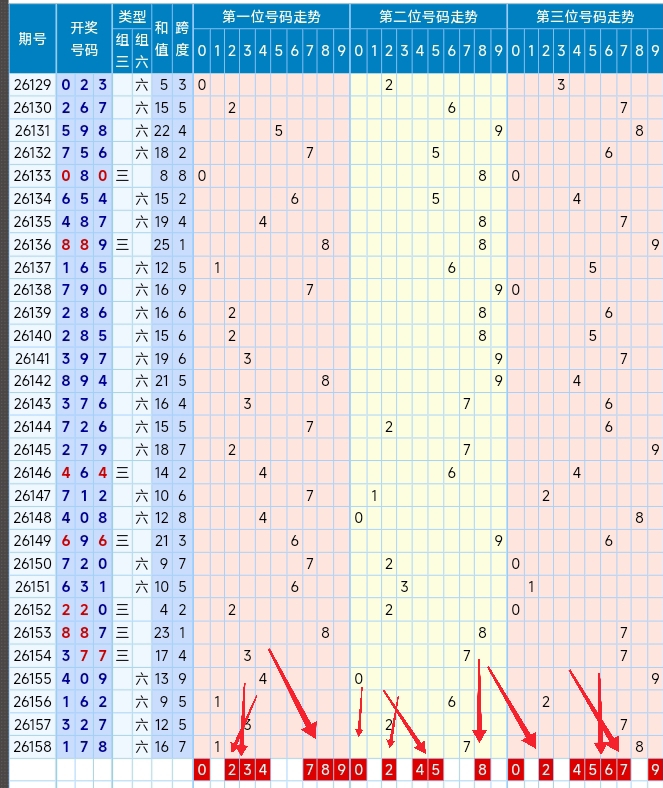Click third-position trend 1 in row 26151
Screen dimensions: 663x788
coord(531,587)
